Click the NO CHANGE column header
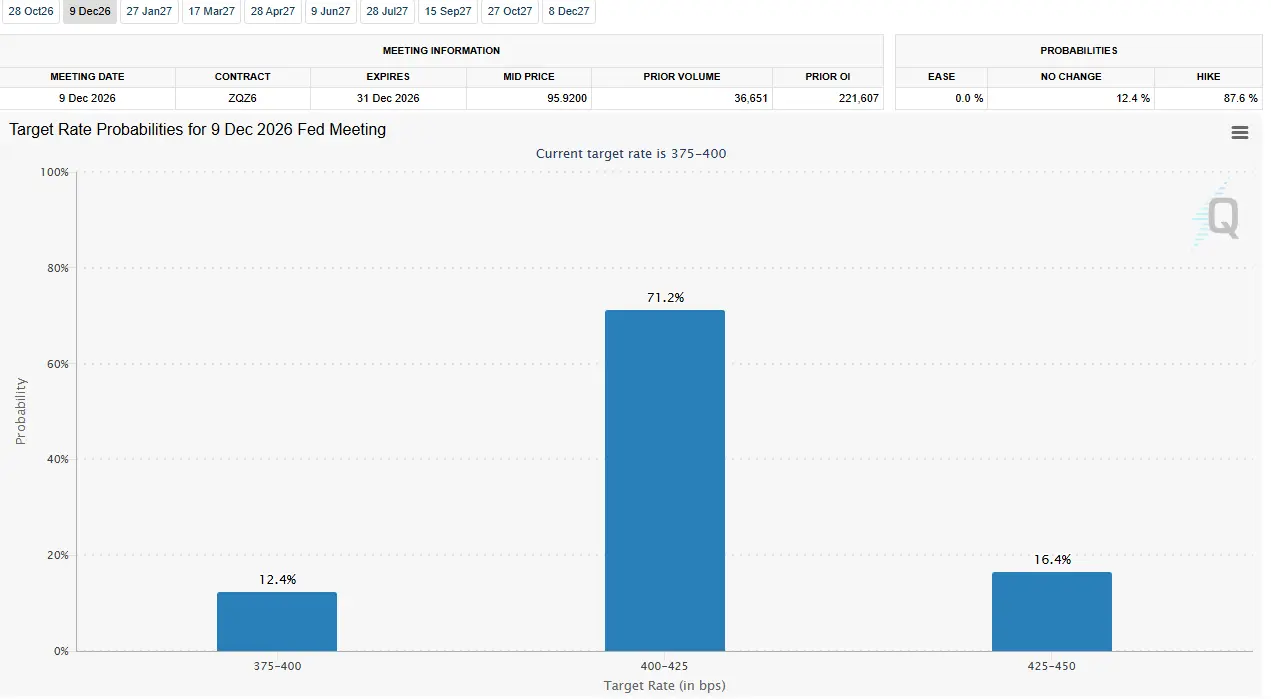 [1071, 77]
